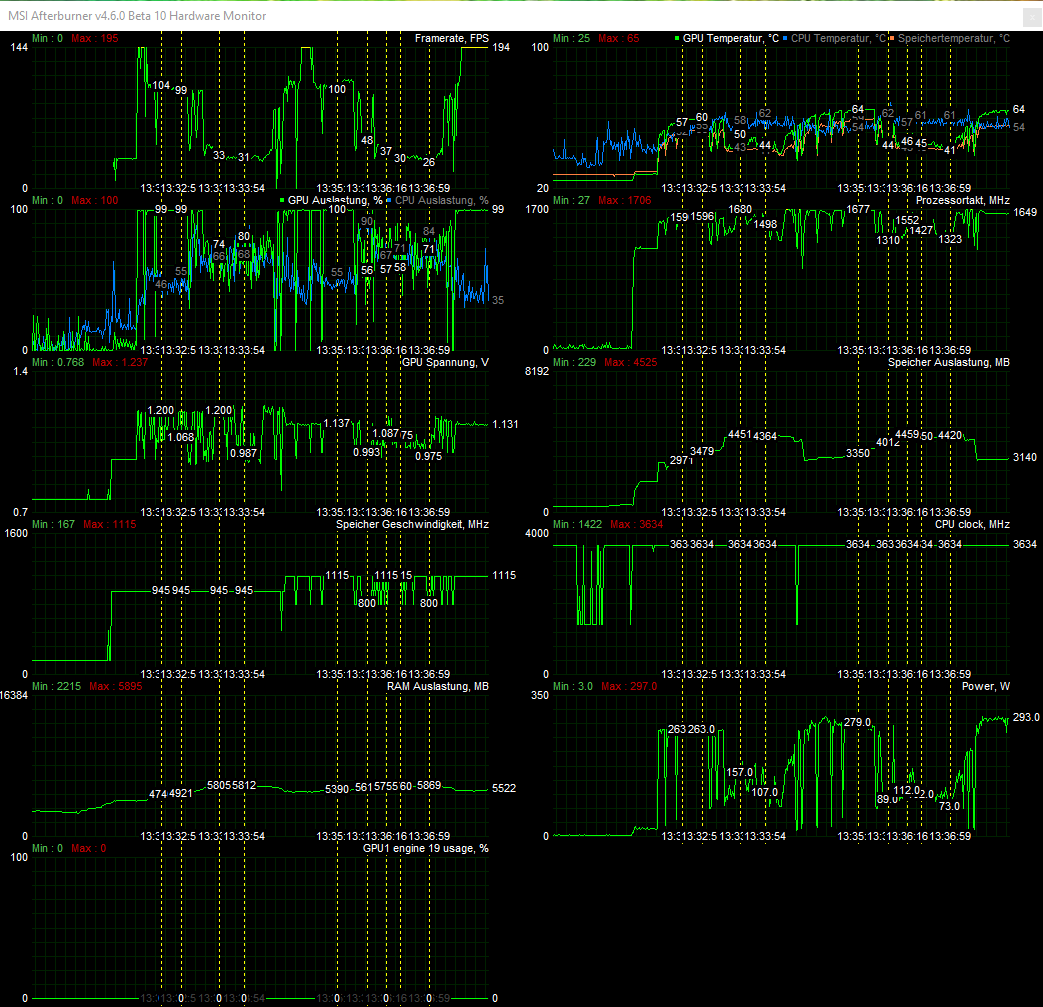Click the 'Min : 27' value
The image size is (1043, 1007).
click(x=571, y=200)
